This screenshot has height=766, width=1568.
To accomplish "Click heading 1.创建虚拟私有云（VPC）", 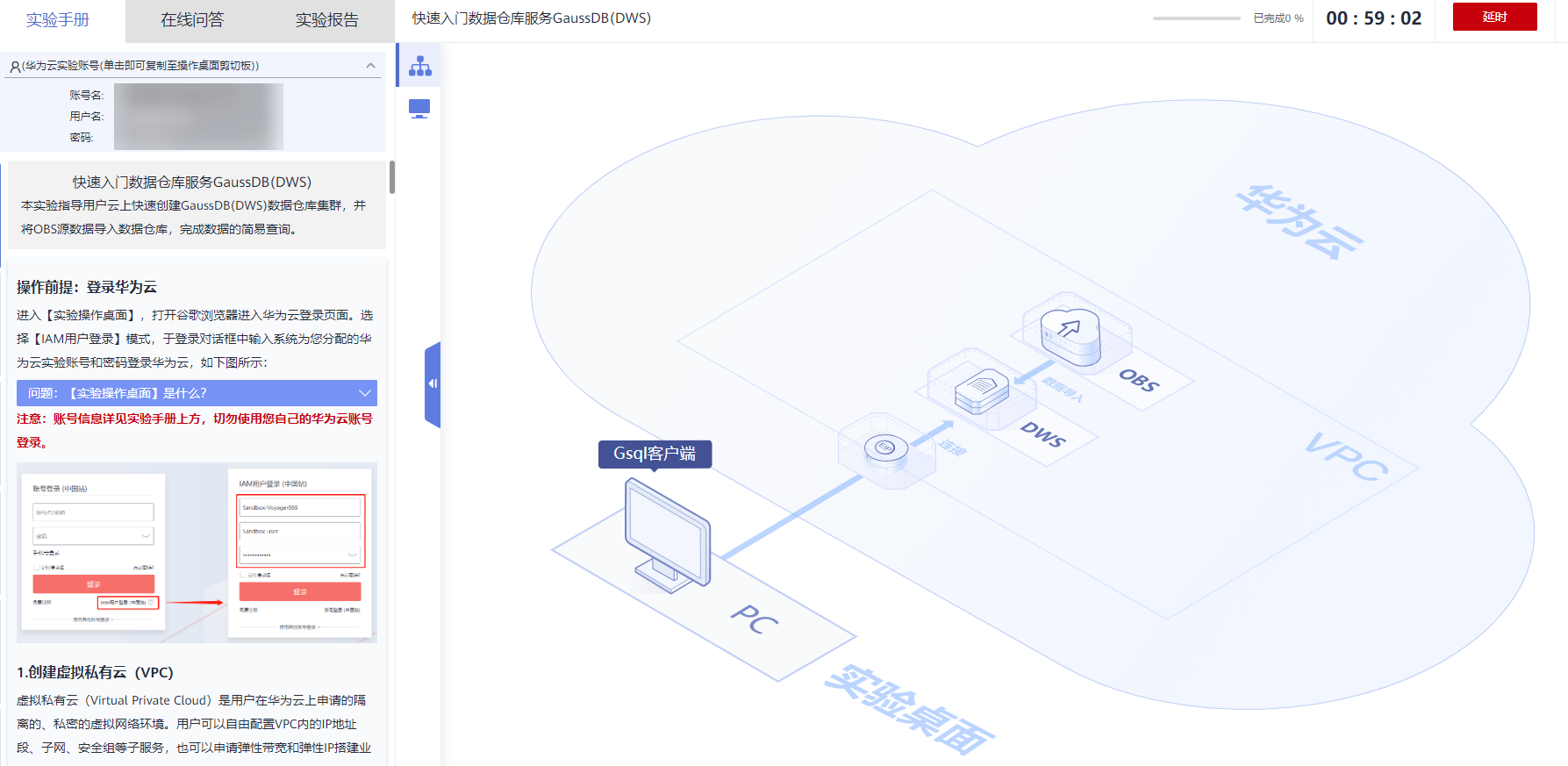I will [x=95, y=672].
